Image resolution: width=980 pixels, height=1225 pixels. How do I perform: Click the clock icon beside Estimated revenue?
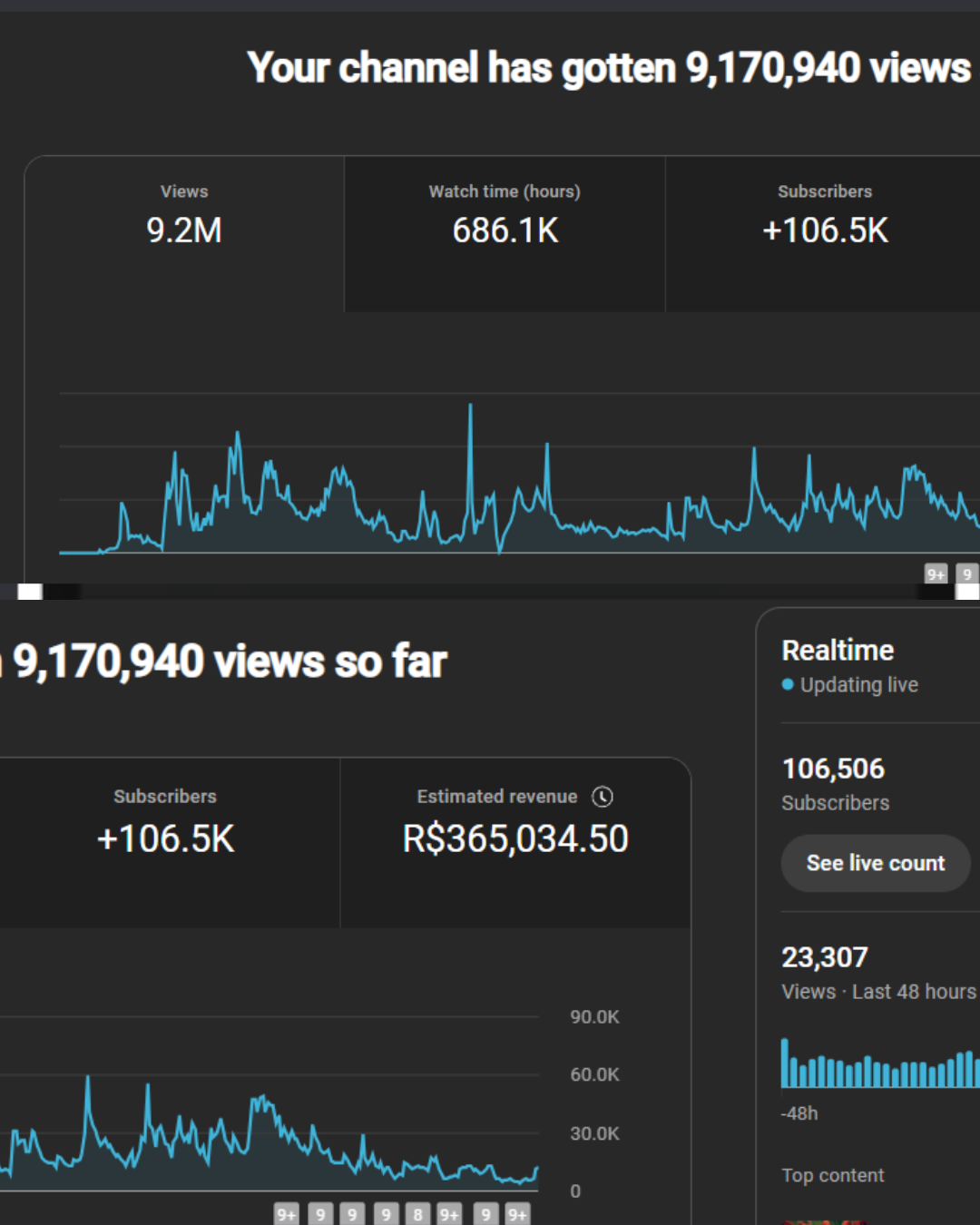(x=603, y=797)
